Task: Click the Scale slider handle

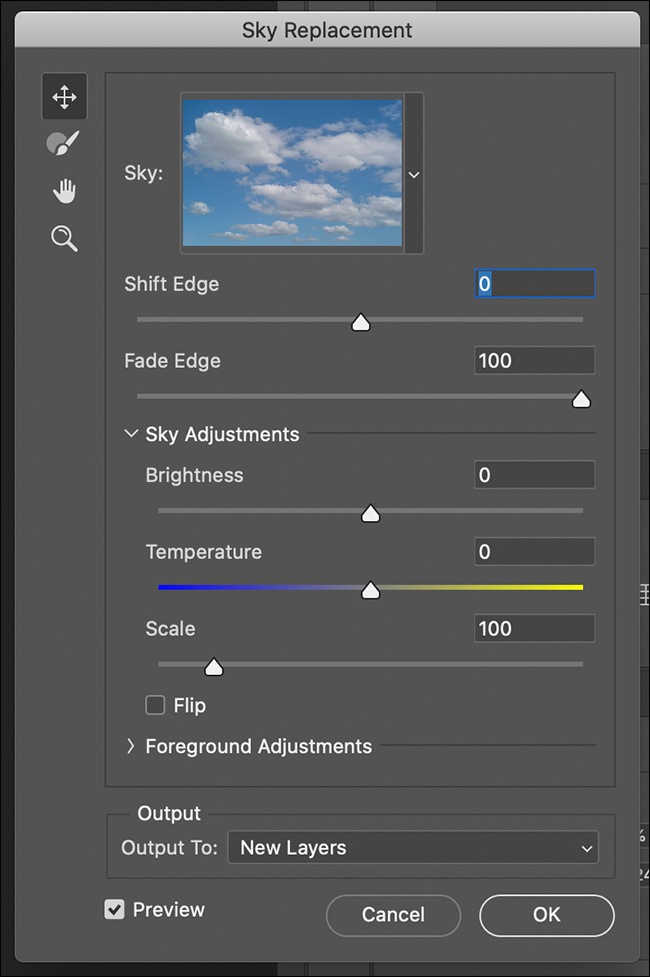Action: click(x=213, y=667)
